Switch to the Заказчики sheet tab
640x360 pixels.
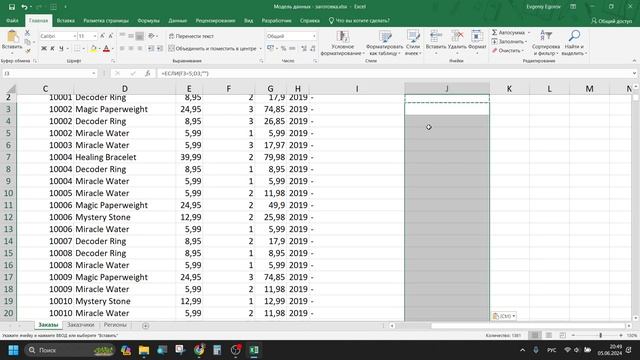(x=81, y=325)
